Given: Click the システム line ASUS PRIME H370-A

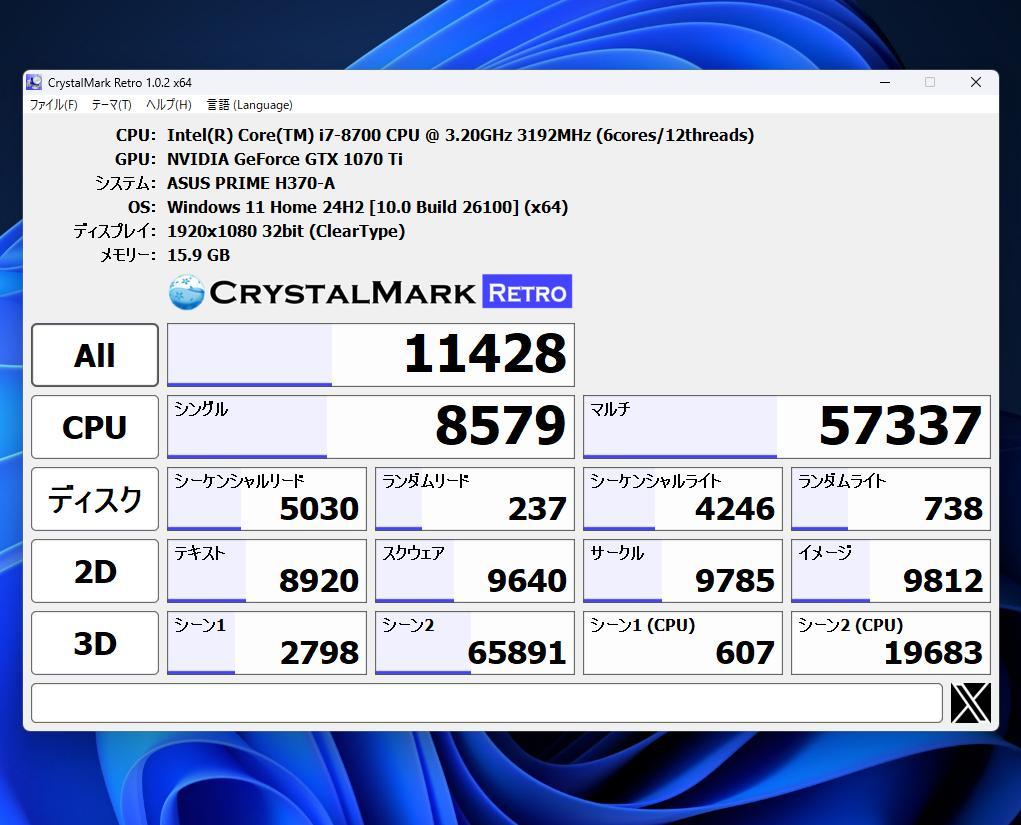Looking at the screenshot, I should pos(251,183).
